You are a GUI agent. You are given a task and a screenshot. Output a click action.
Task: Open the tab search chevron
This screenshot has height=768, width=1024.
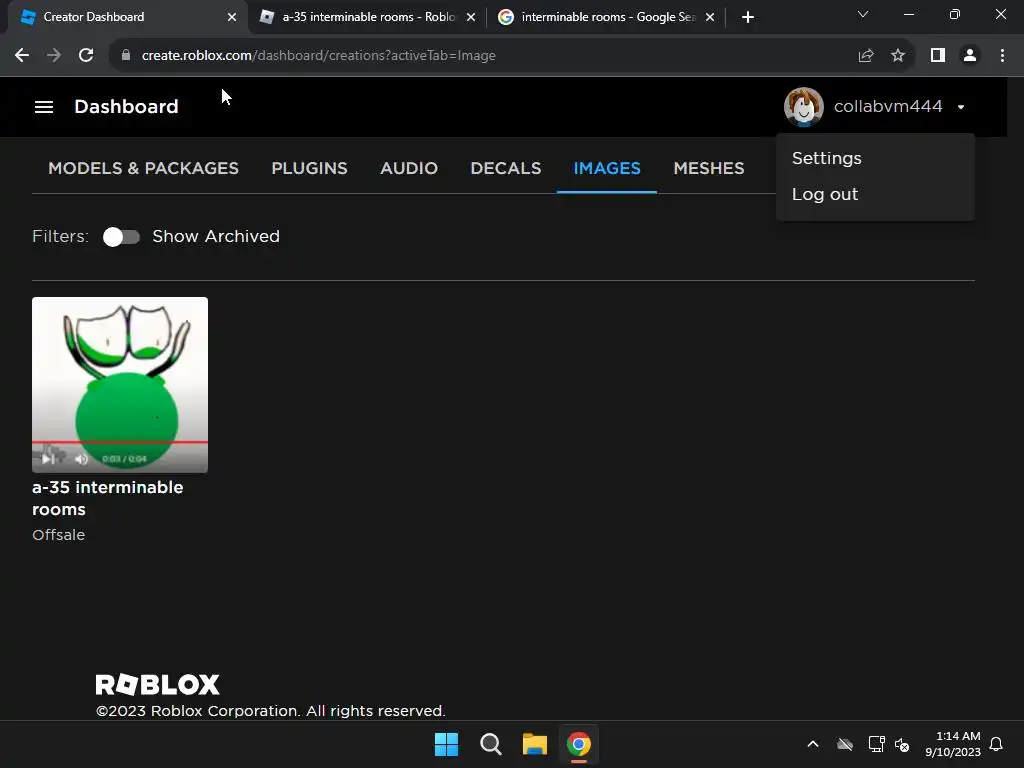pyautogui.click(x=863, y=14)
